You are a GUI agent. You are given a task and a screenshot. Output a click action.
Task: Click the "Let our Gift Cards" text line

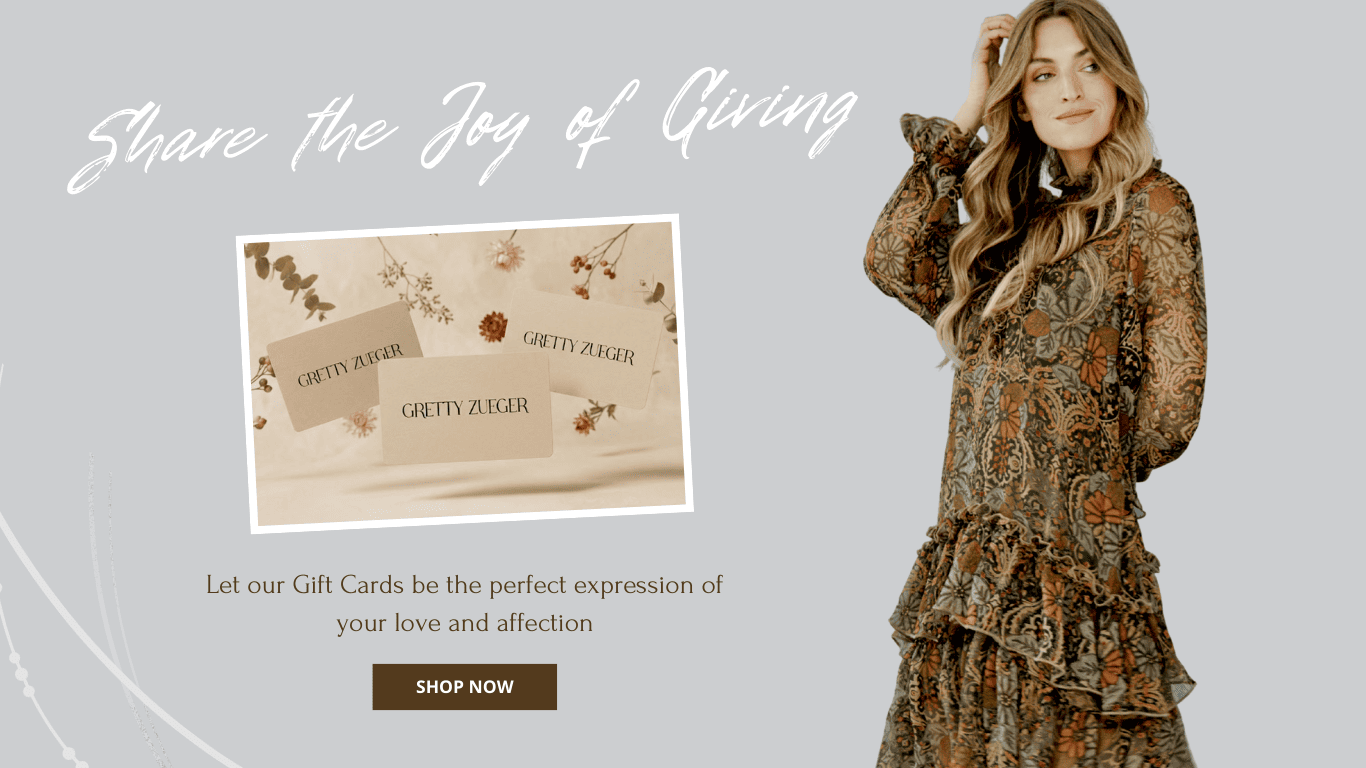pos(464,585)
